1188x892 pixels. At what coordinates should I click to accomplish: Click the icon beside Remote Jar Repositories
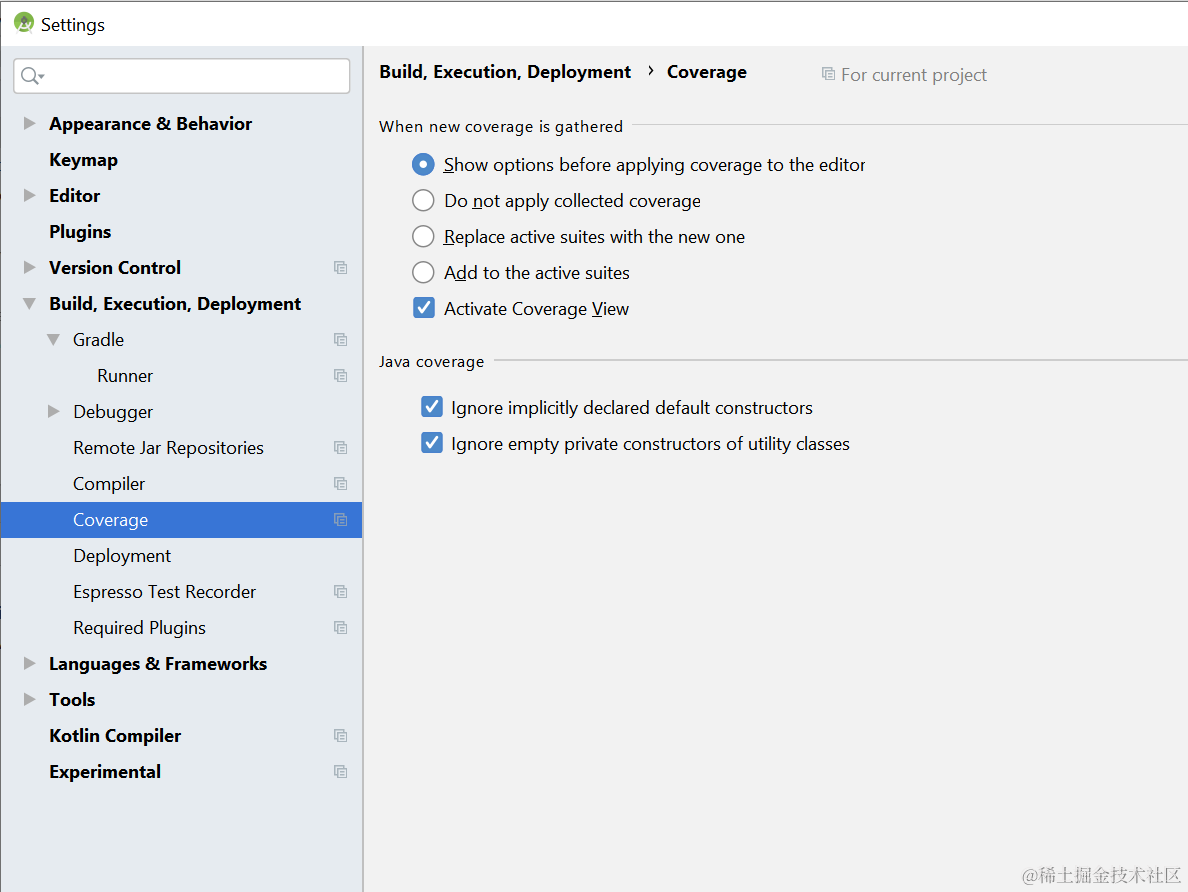pyautogui.click(x=340, y=447)
